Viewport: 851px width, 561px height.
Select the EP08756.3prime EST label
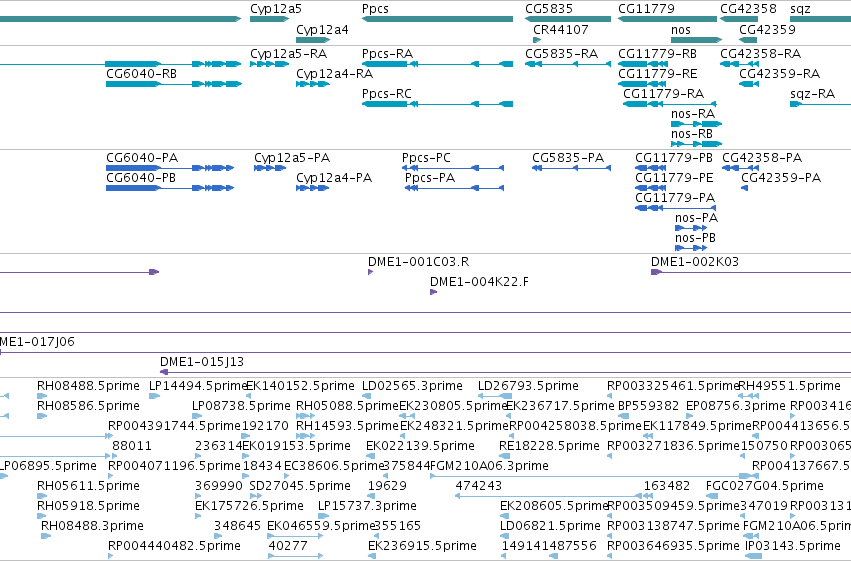pyautogui.click(x=736, y=406)
